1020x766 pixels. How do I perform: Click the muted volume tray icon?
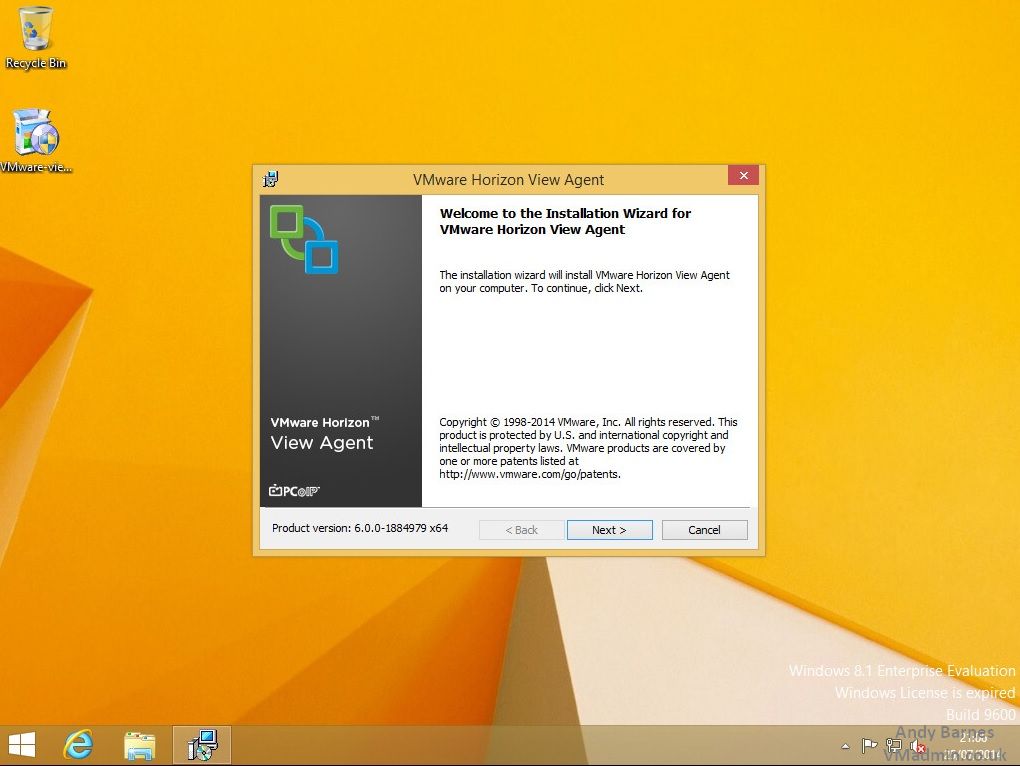pyautogui.click(x=918, y=746)
